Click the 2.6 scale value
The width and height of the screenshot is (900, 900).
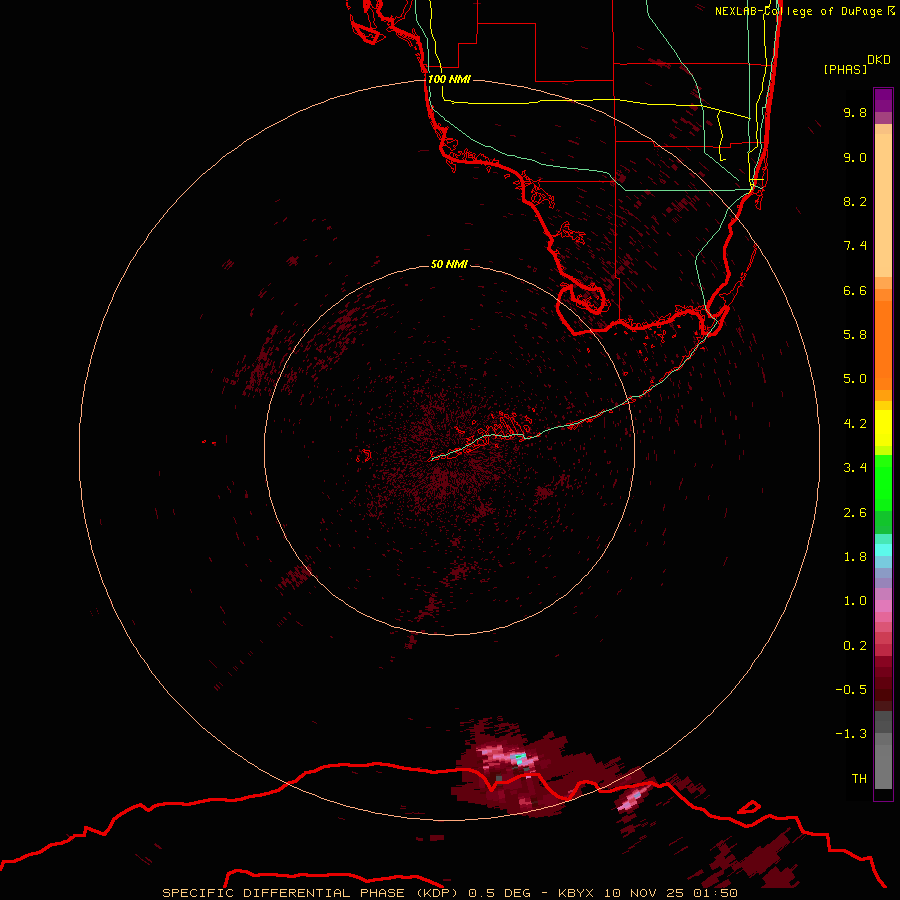point(855,513)
